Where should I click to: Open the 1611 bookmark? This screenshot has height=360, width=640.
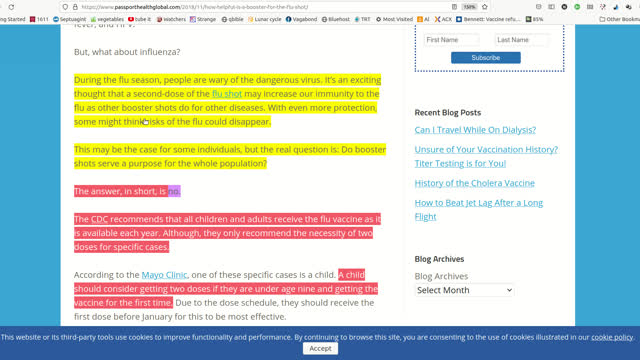39,19
